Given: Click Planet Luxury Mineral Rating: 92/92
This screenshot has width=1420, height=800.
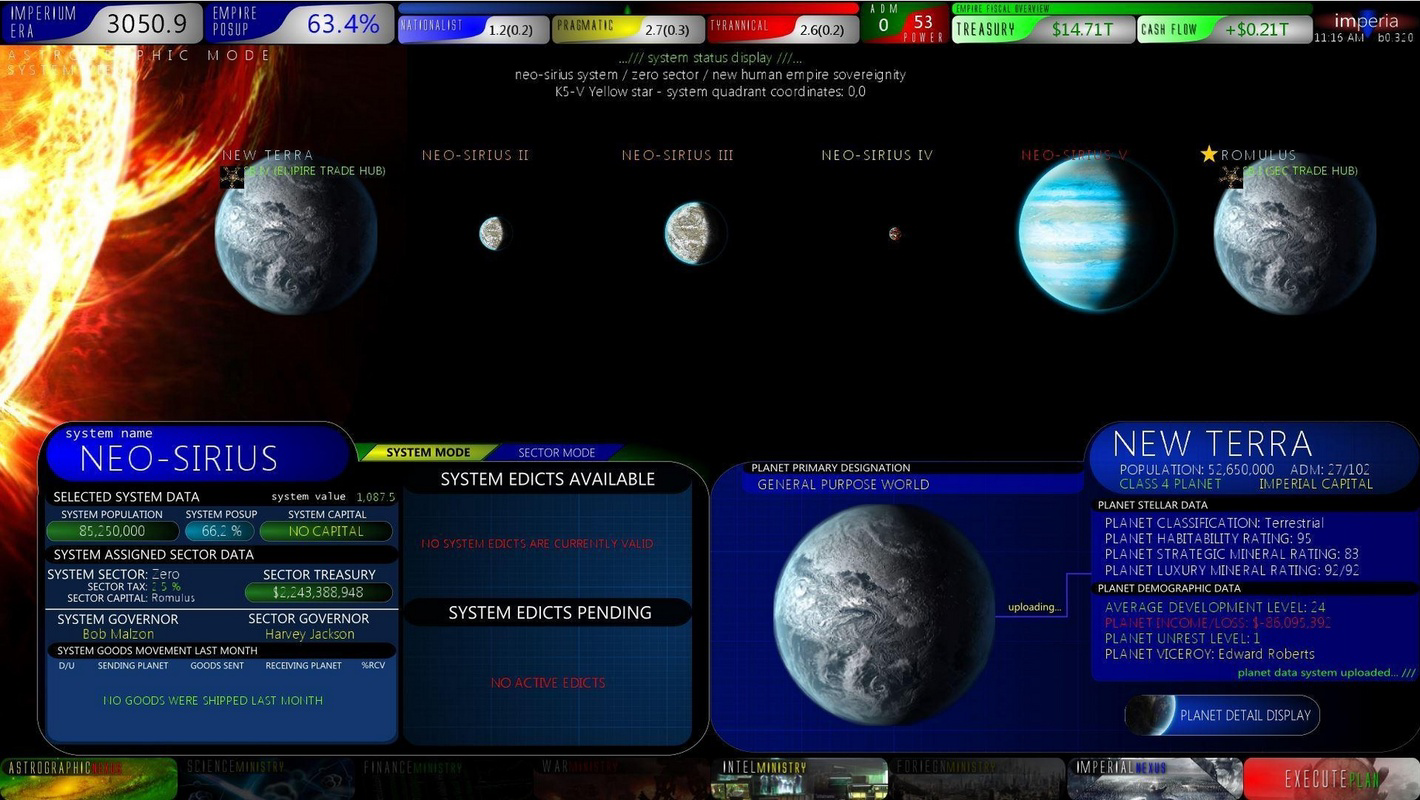Looking at the screenshot, I should click(x=1231, y=570).
